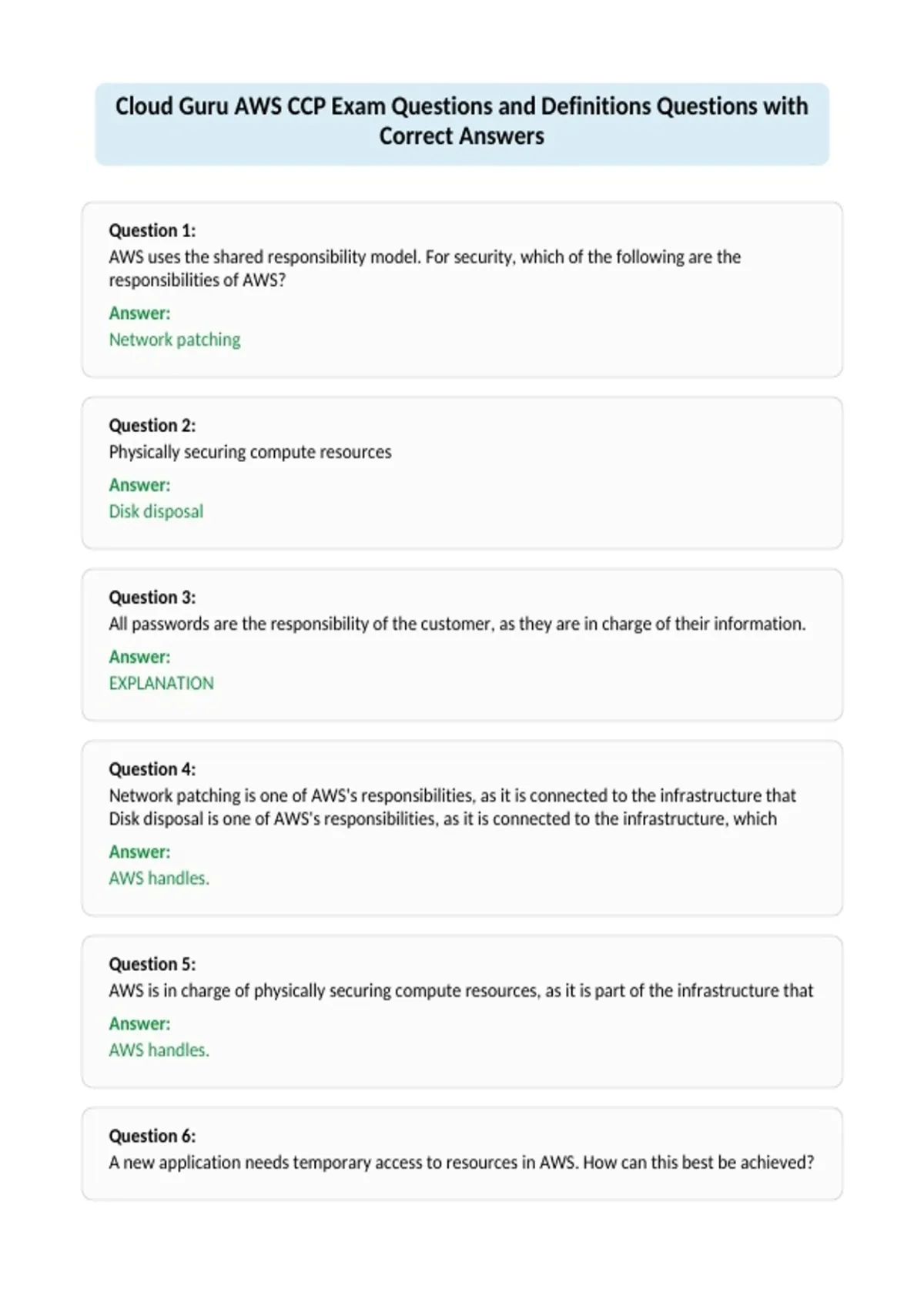The image size is (924, 1309).
Task: Click Physically securing compute resources text
Action: [x=250, y=452]
